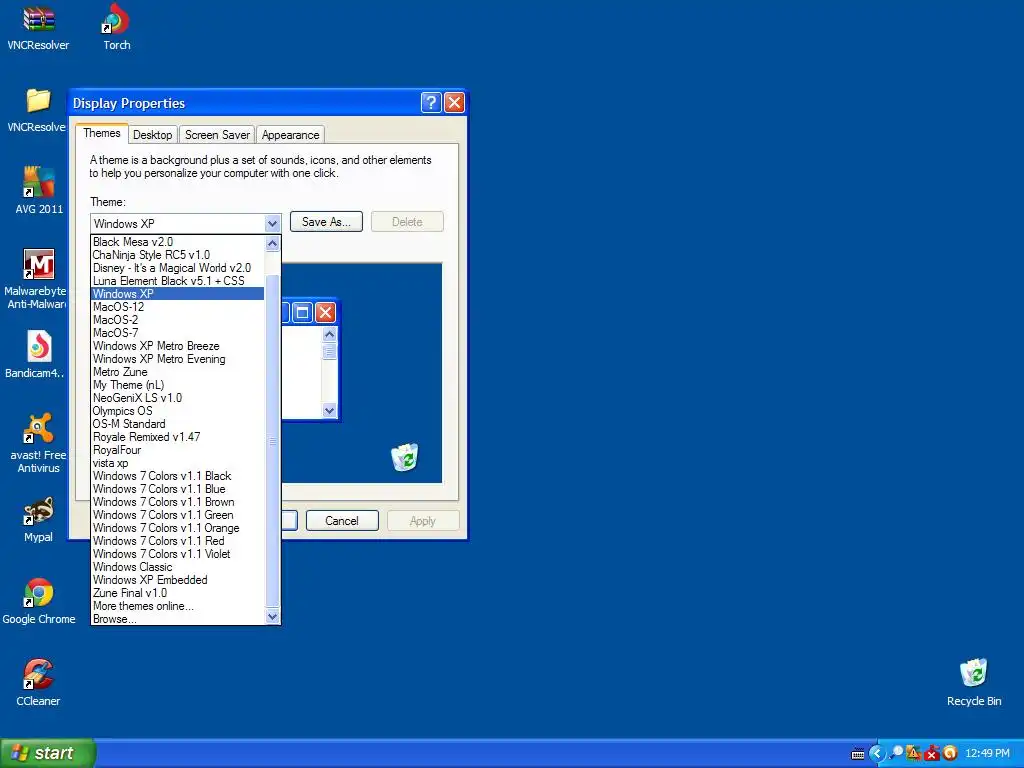Pick RoyalFour theme

(x=178, y=450)
